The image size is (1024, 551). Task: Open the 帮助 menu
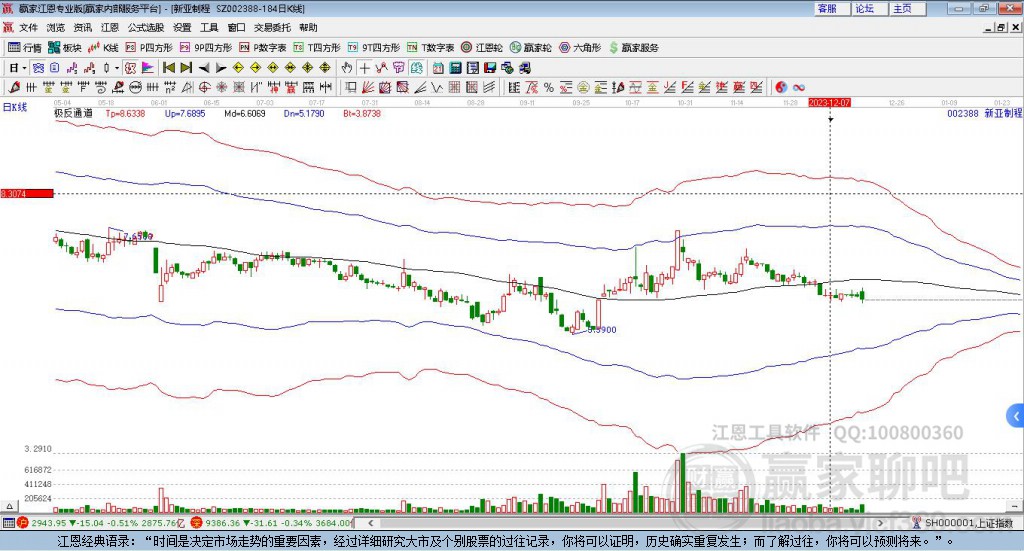[308, 27]
